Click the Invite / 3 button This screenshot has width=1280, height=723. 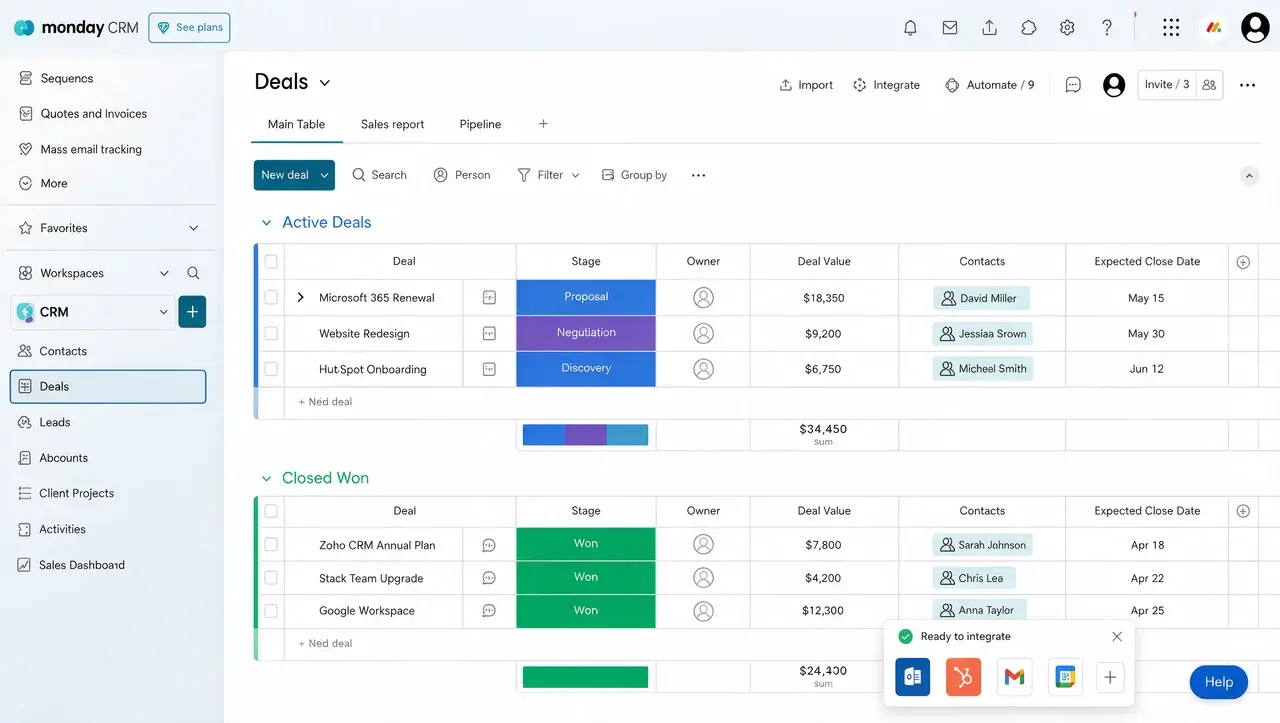tap(1167, 85)
